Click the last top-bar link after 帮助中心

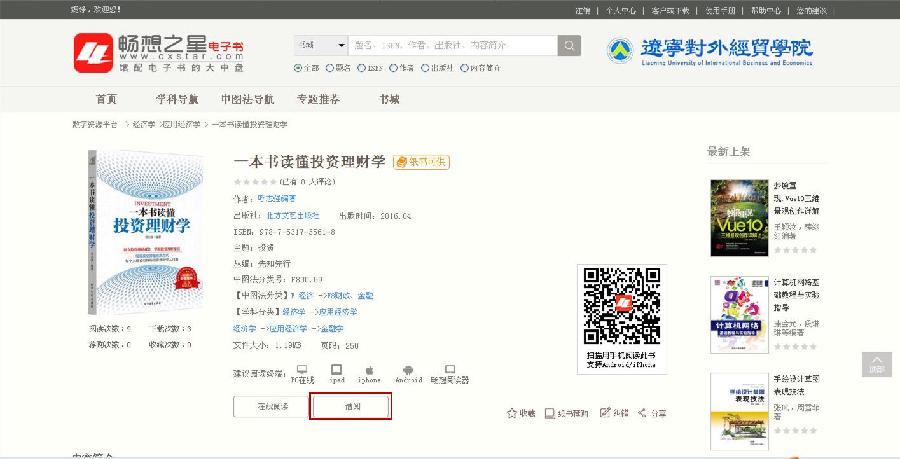[812, 10]
